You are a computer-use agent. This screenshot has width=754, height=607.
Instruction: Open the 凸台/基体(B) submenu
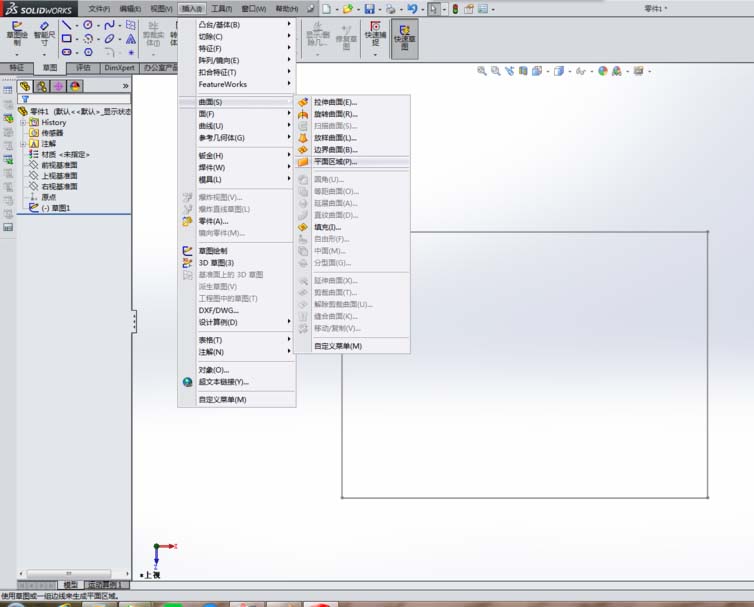click(237, 25)
